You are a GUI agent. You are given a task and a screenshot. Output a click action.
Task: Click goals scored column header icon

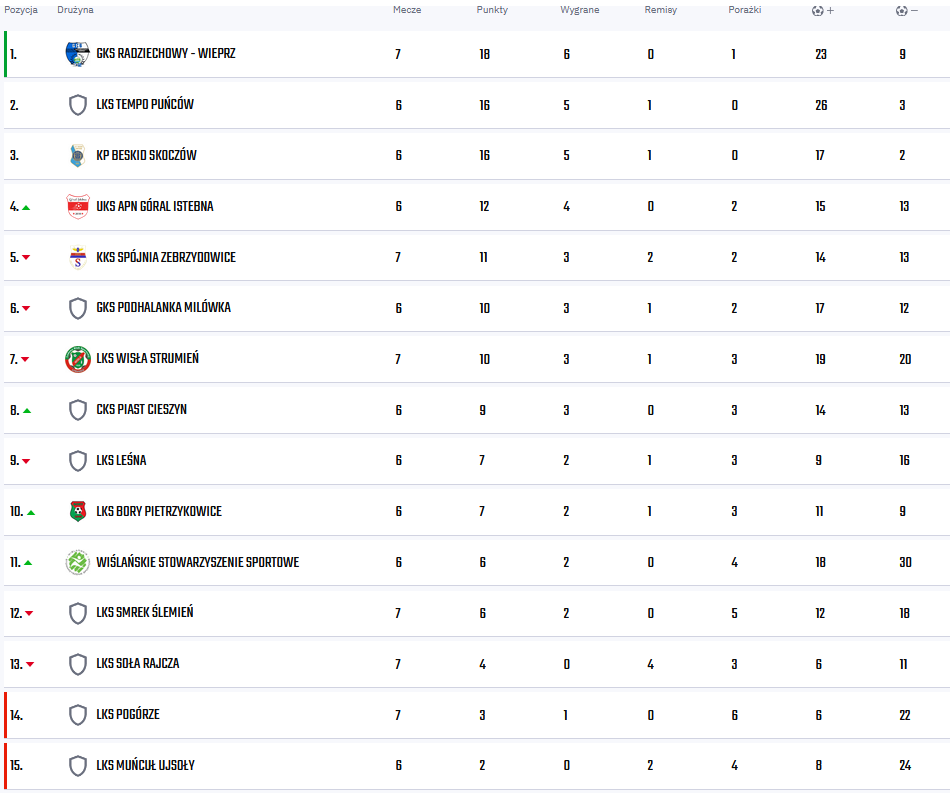click(823, 10)
